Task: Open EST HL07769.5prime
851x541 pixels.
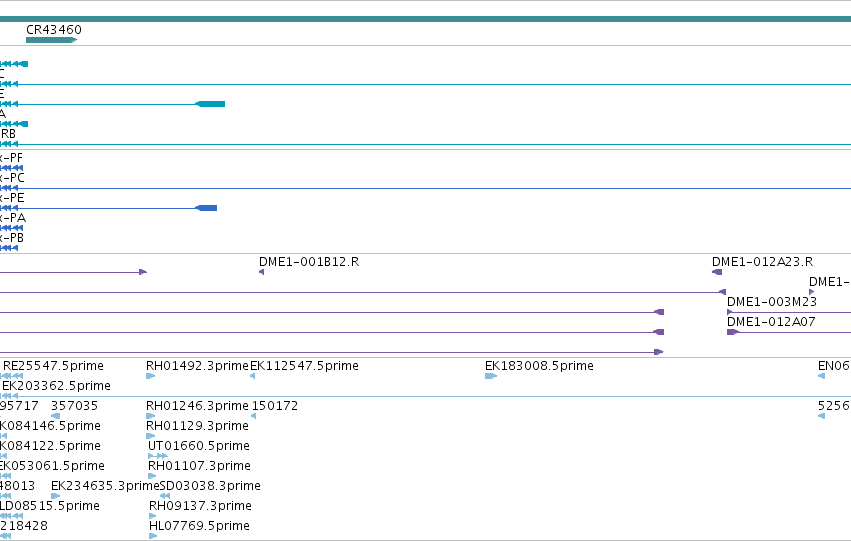Action: click(199, 526)
